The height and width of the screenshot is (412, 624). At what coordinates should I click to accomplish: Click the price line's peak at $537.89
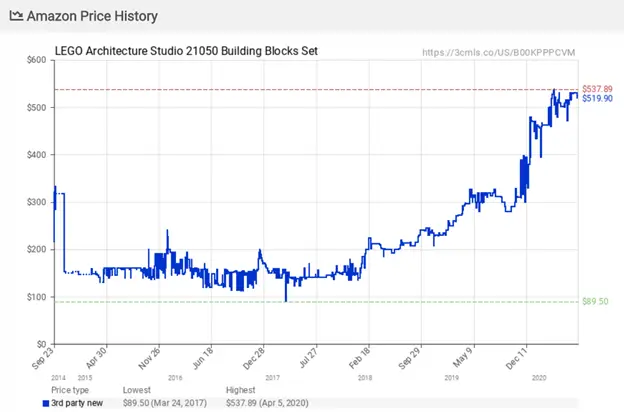[x=554, y=90]
